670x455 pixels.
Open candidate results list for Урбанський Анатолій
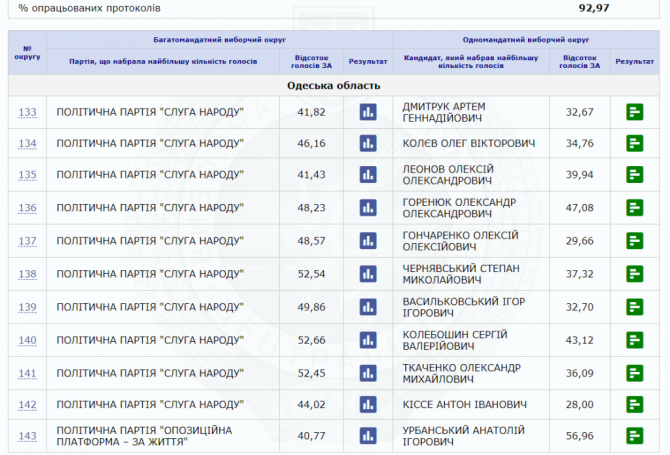pos(635,436)
